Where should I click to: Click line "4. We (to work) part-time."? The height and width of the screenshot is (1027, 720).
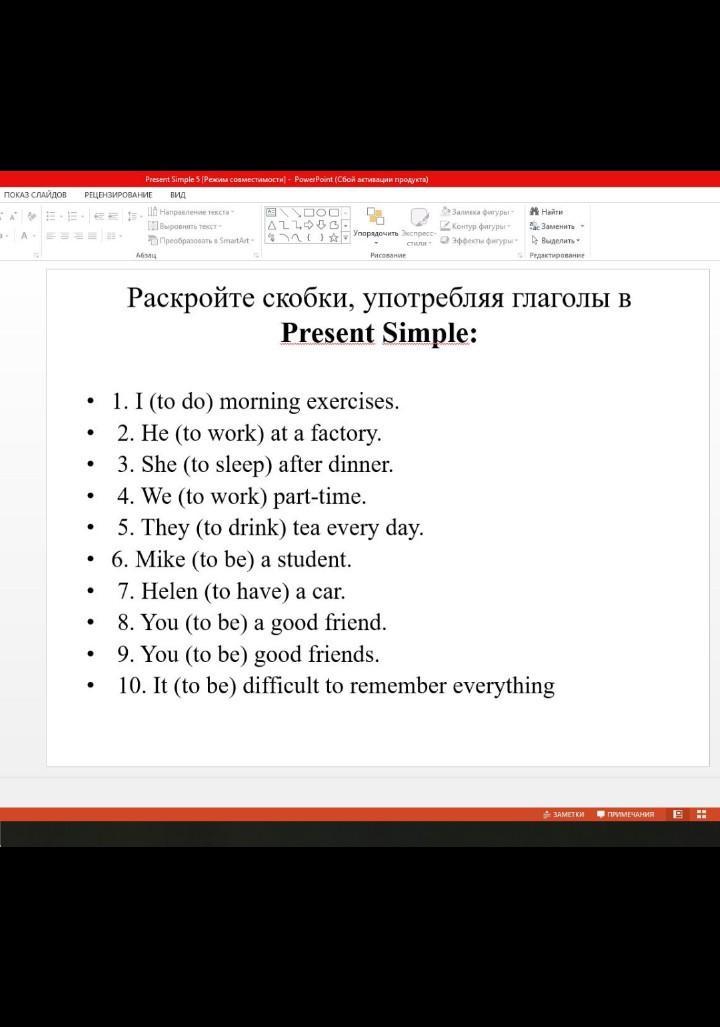tap(241, 496)
